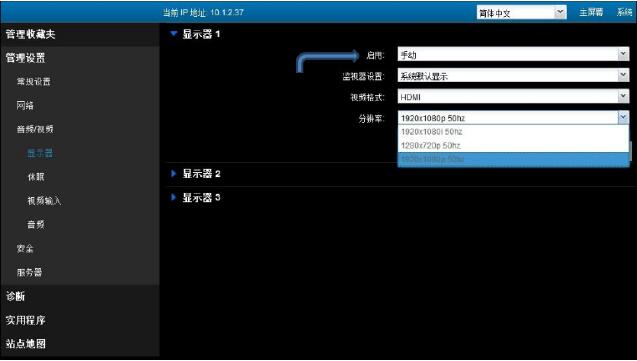Image resolution: width=637 pixels, height=361 pixels.
Task: Open the 休眠 settings item
Action: tap(36, 177)
